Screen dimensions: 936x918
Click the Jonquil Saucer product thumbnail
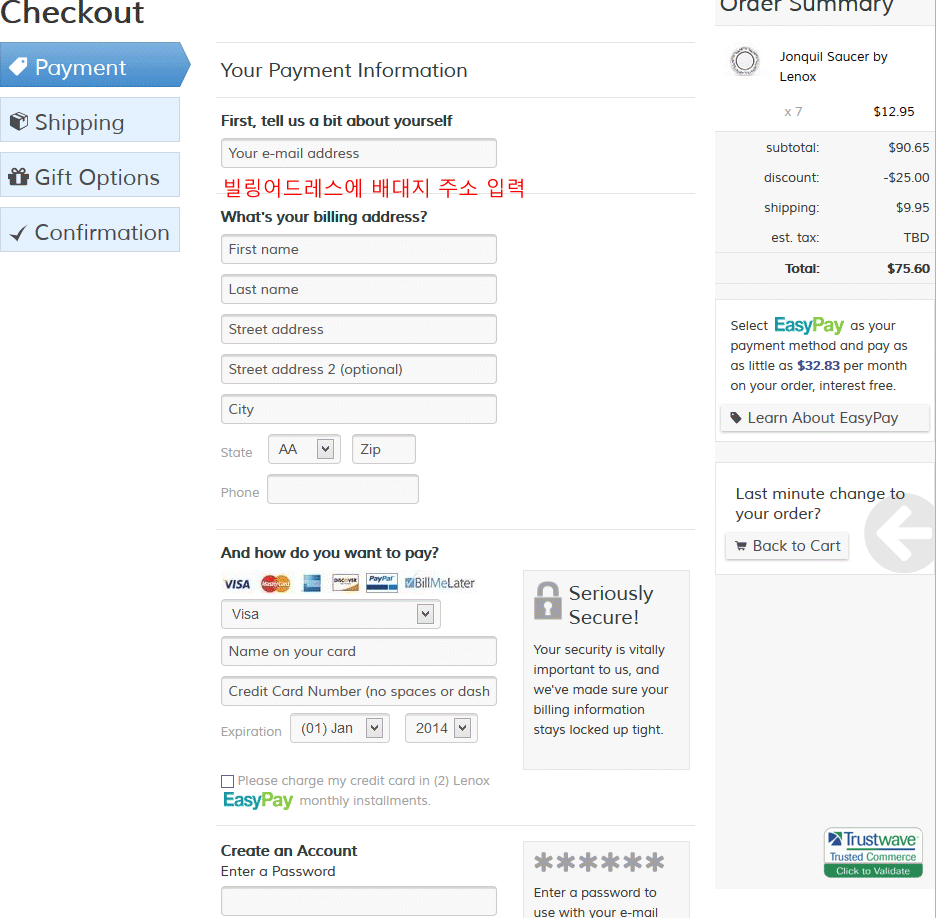tap(744, 62)
